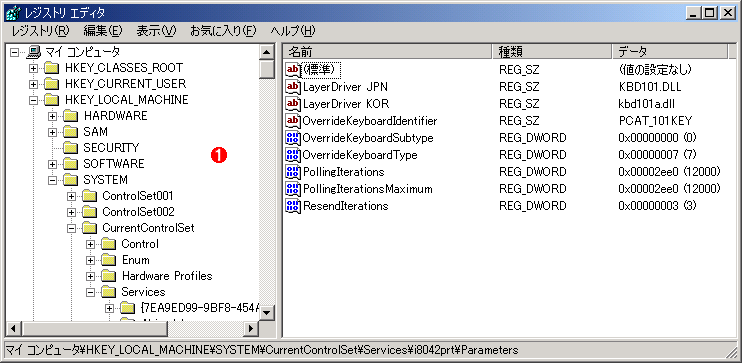742x363 pixels.
Task: Click the マイ コンピュータ computer icon
Action: pos(35,51)
